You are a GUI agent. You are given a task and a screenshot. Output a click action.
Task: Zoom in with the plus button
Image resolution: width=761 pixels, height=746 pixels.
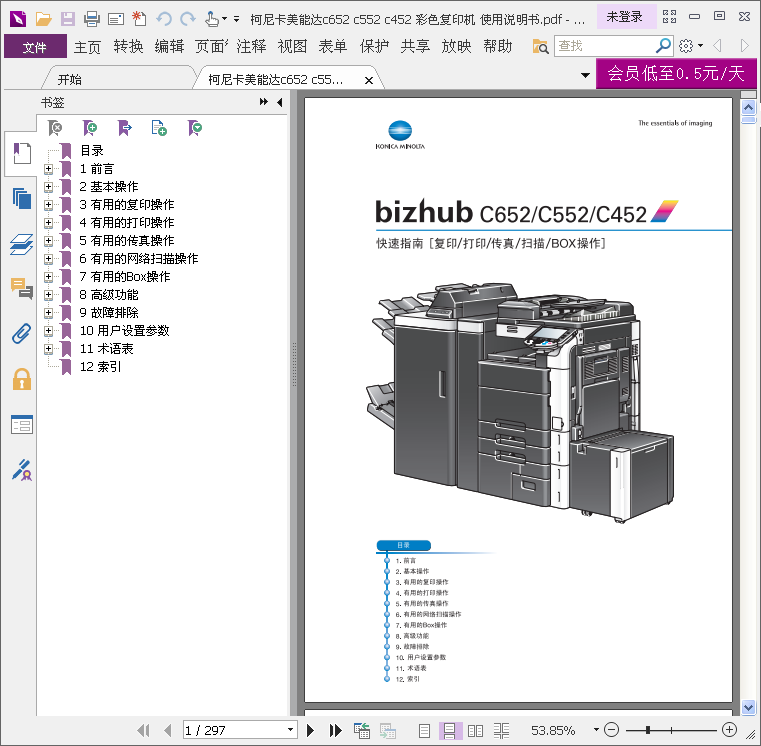point(729,729)
